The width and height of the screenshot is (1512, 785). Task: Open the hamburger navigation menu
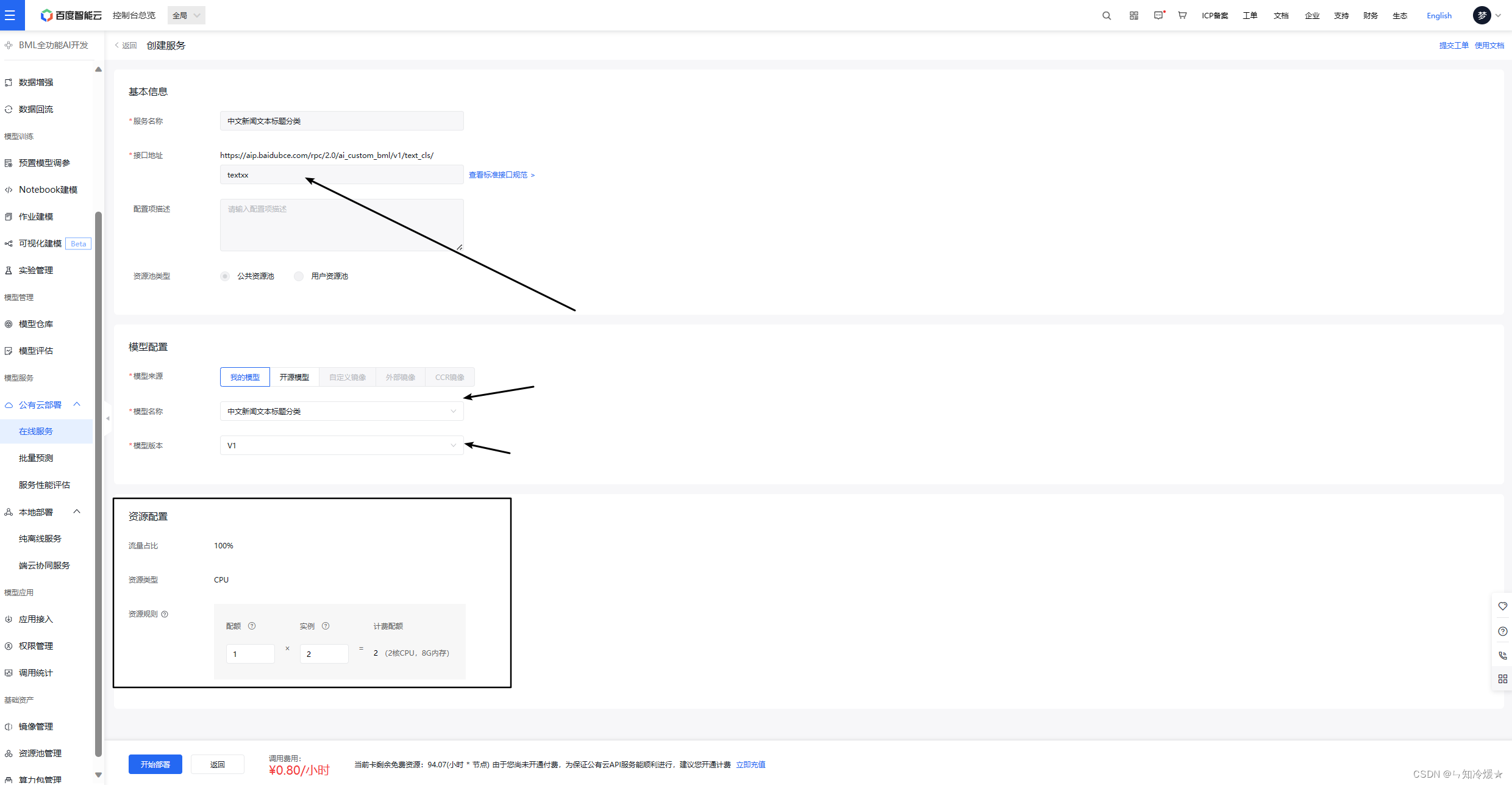[x=10, y=15]
